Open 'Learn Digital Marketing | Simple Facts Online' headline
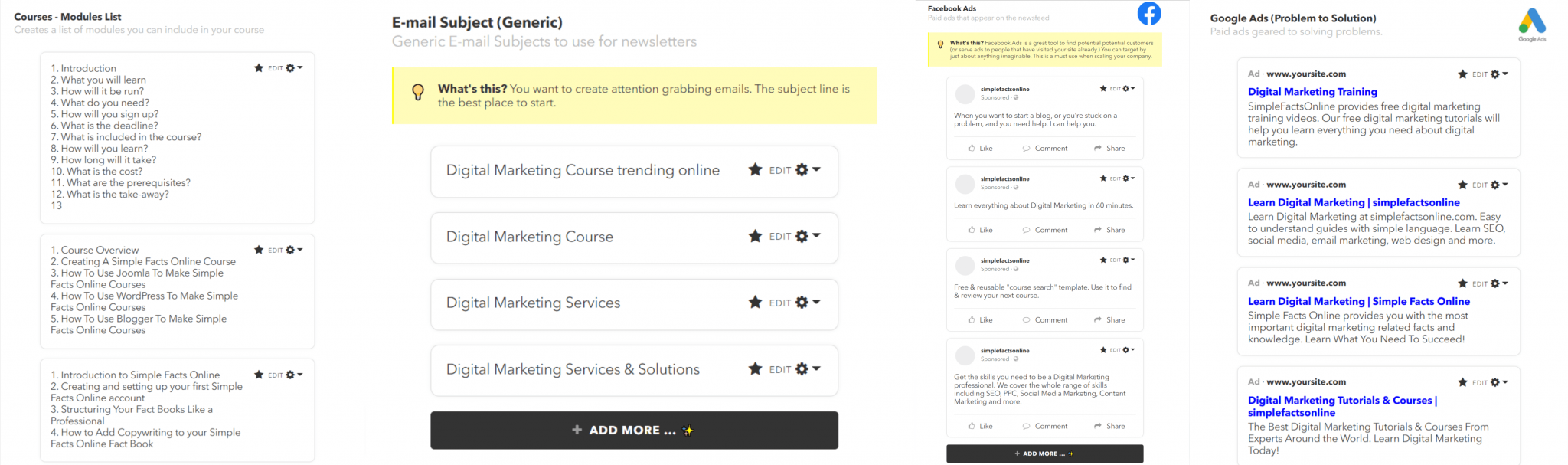This screenshot has width=1568, height=465. [x=1359, y=301]
